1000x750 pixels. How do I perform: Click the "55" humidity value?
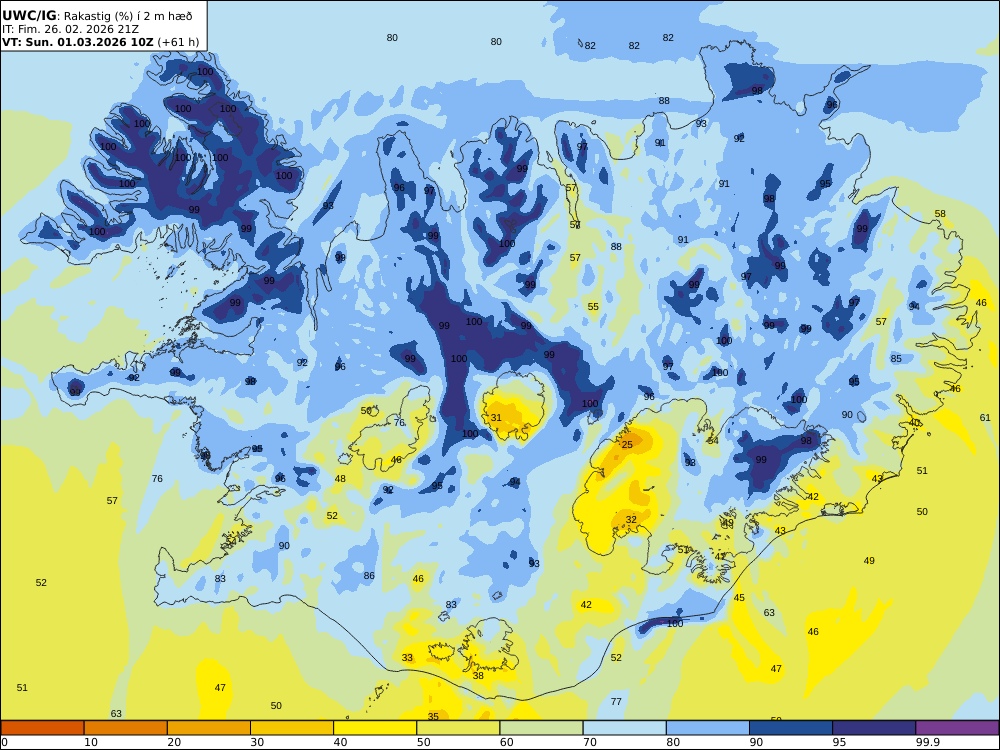[593, 307]
